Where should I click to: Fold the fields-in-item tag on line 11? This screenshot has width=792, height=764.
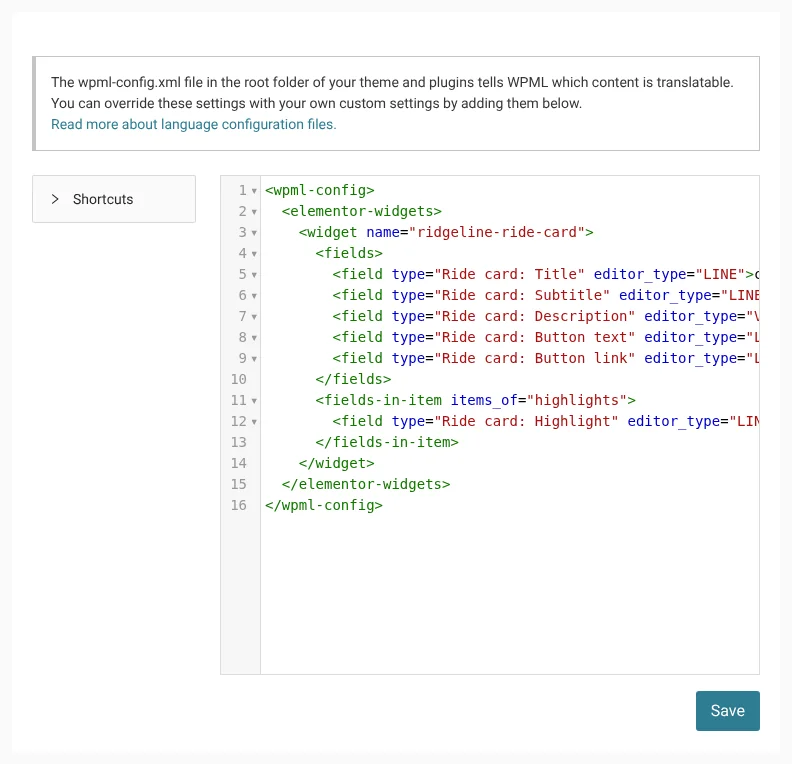[x=254, y=401]
